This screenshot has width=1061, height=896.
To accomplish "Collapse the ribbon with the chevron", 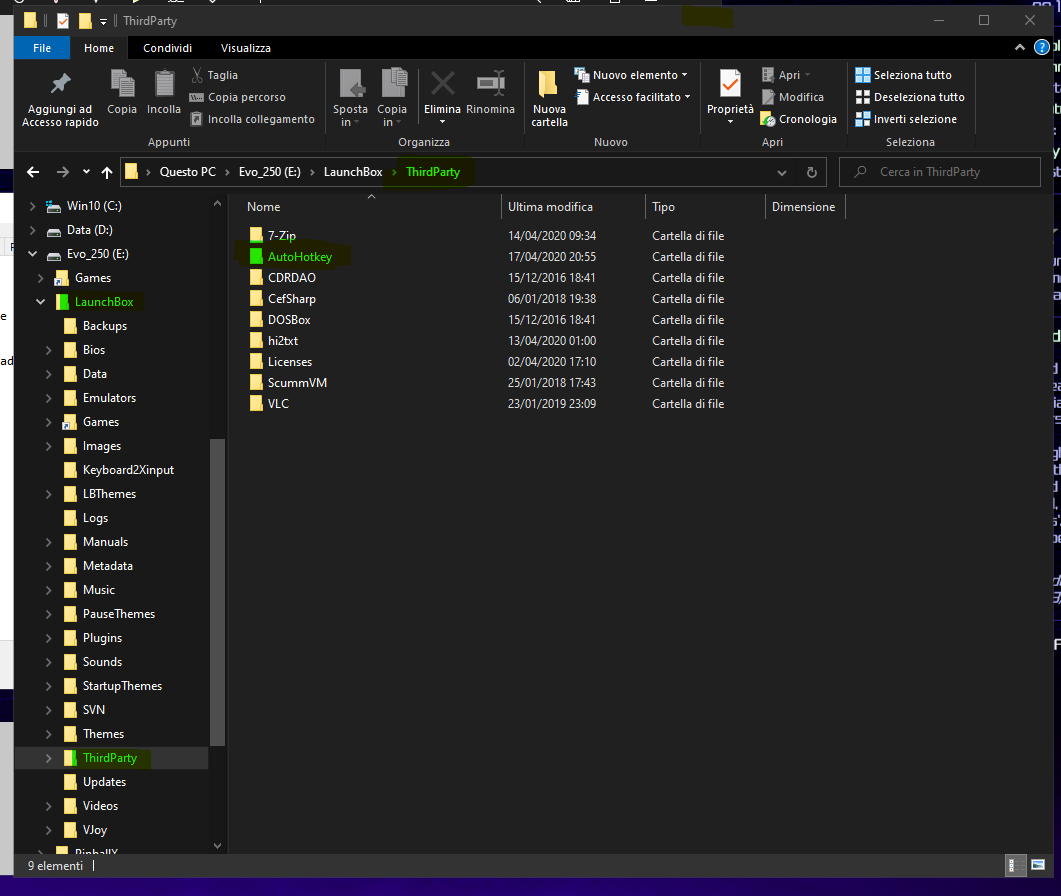I will click(1020, 47).
